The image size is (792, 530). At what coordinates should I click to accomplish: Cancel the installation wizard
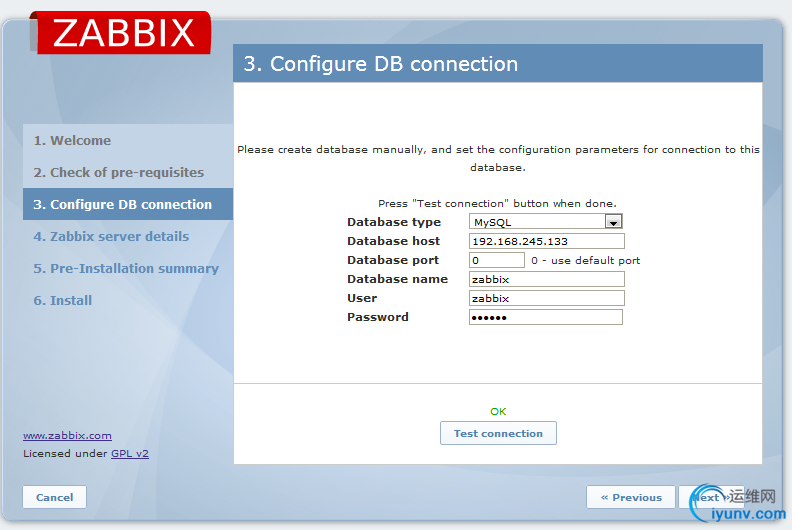tap(55, 497)
